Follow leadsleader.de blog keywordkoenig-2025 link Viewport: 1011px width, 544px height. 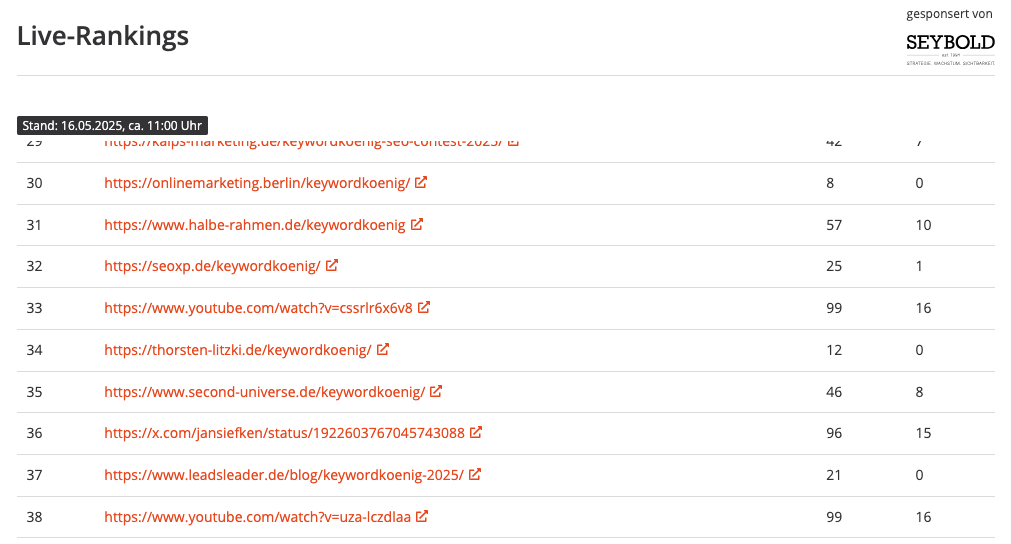[284, 475]
